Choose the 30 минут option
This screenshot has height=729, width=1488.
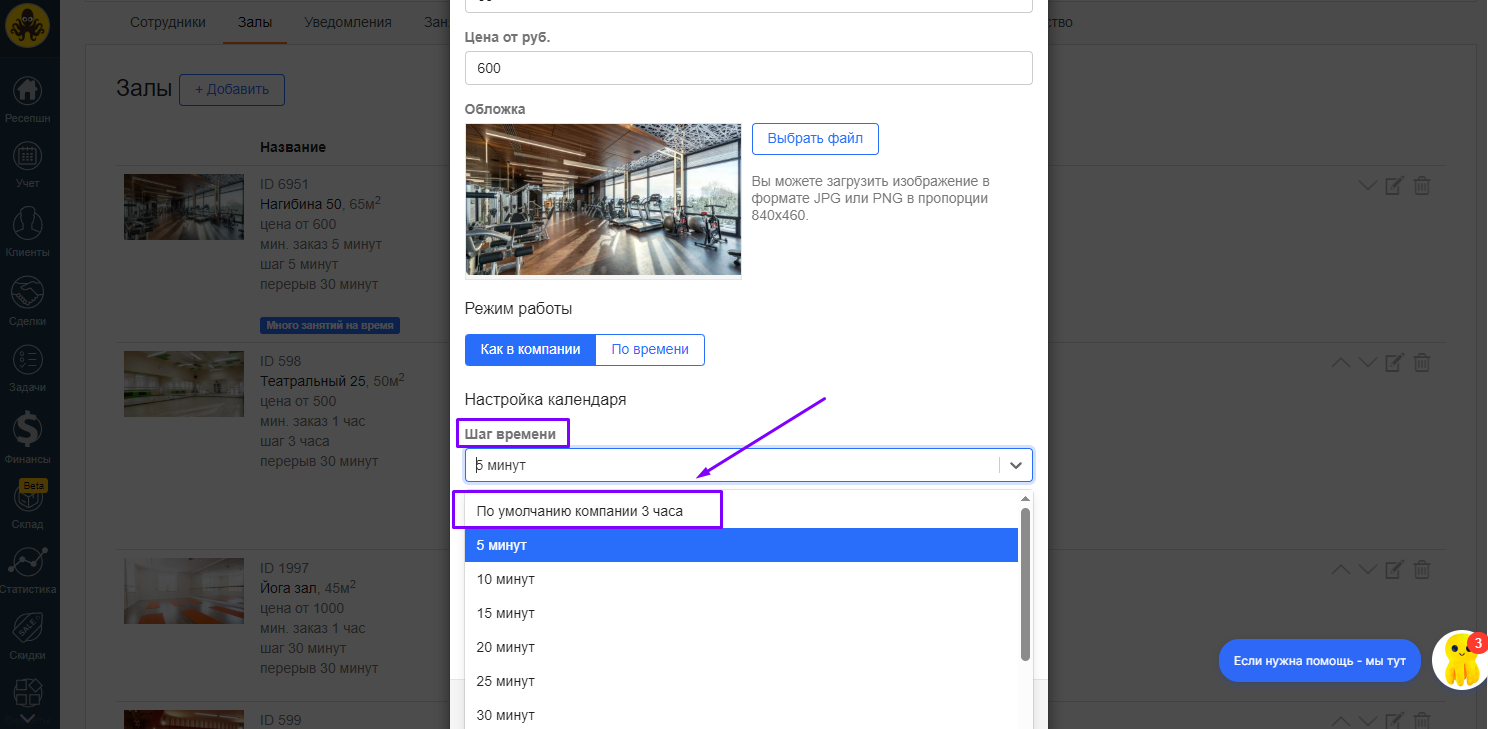click(x=741, y=715)
